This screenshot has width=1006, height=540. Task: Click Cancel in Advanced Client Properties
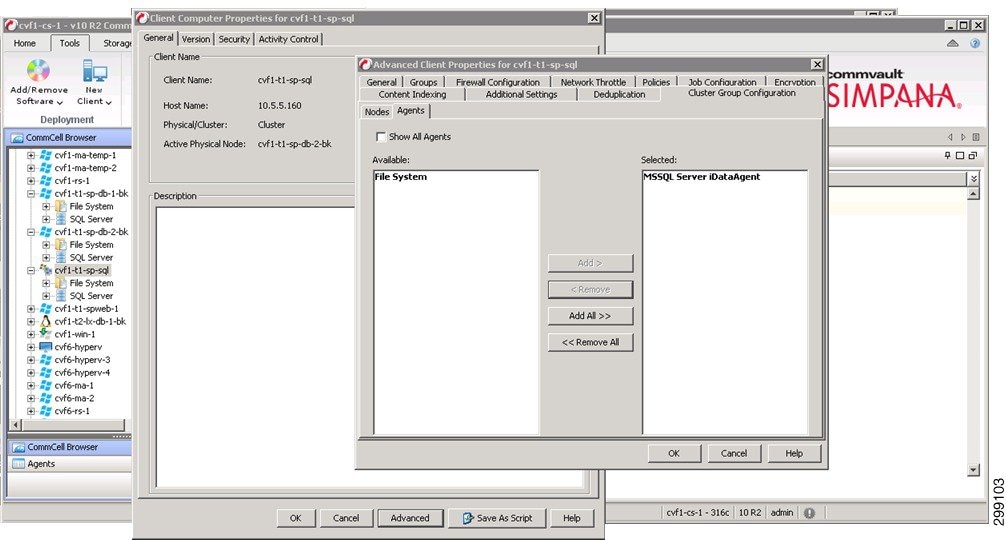click(x=734, y=453)
